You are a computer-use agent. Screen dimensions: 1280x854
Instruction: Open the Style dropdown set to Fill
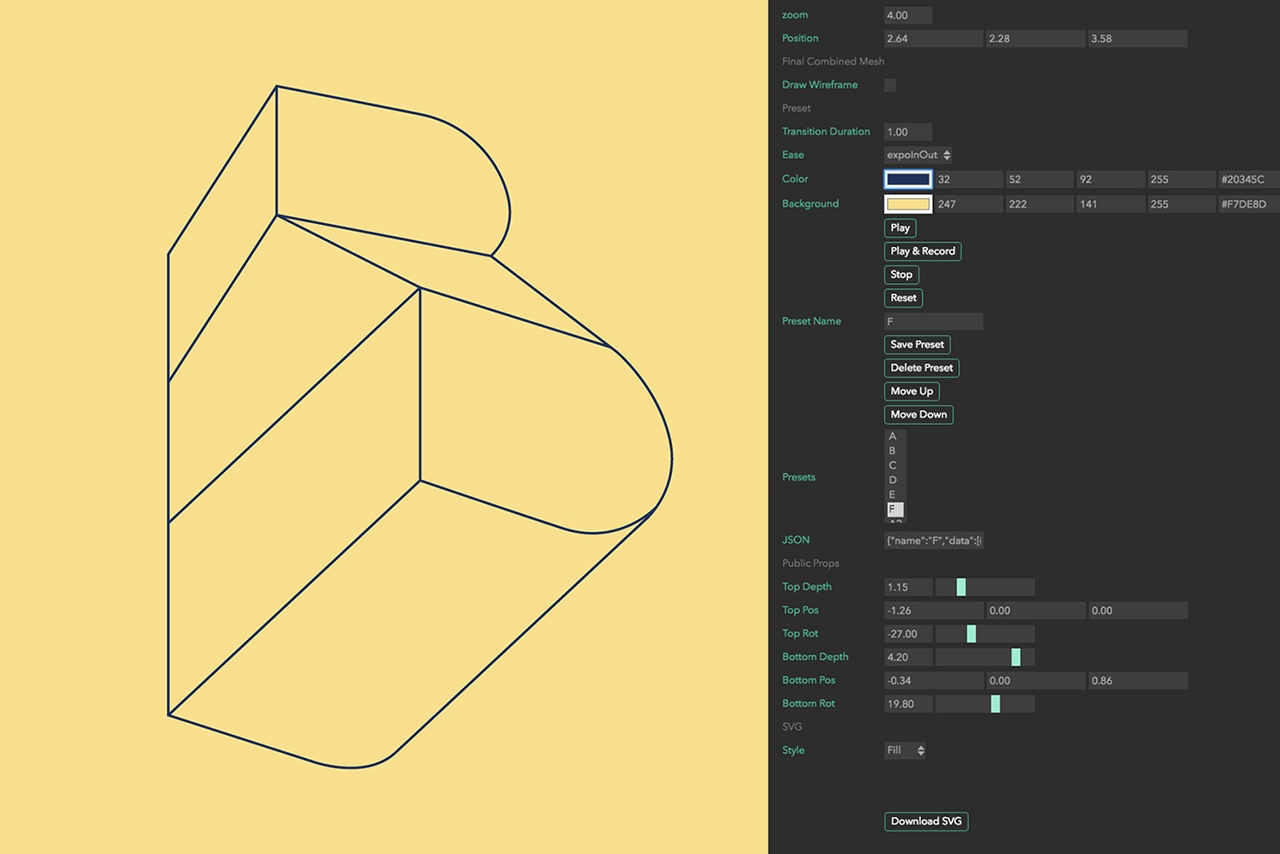click(905, 750)
